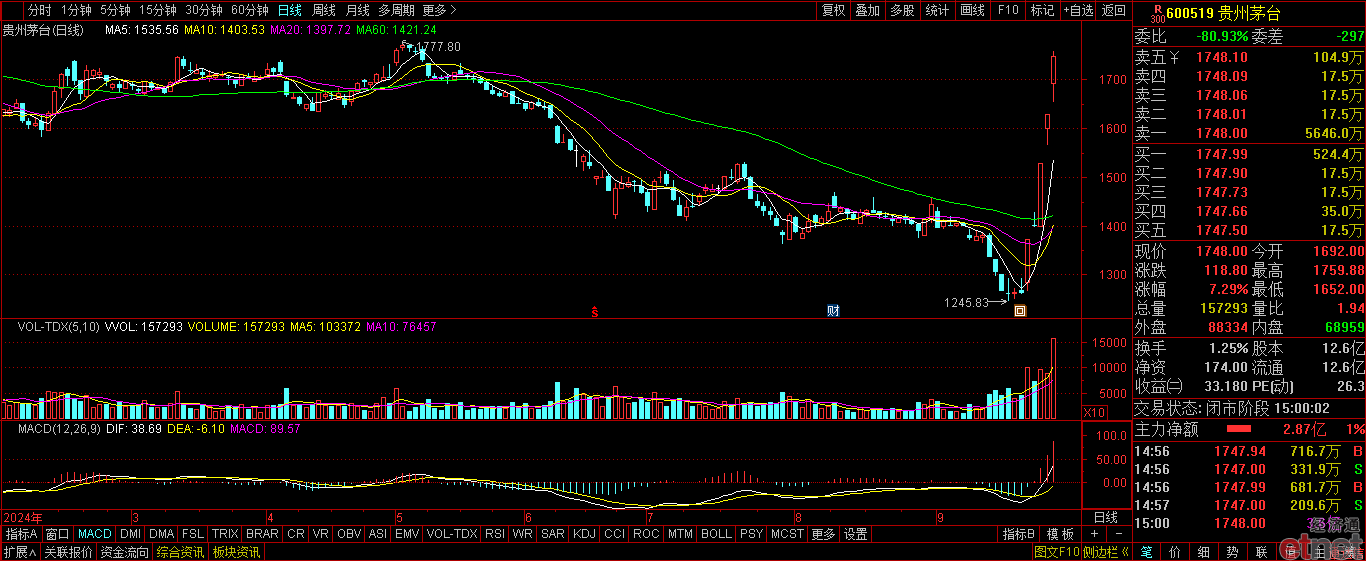Screen dimensions: 1366x561
Task: Click the plus button next to 模板
Action: coord(1095,534)
